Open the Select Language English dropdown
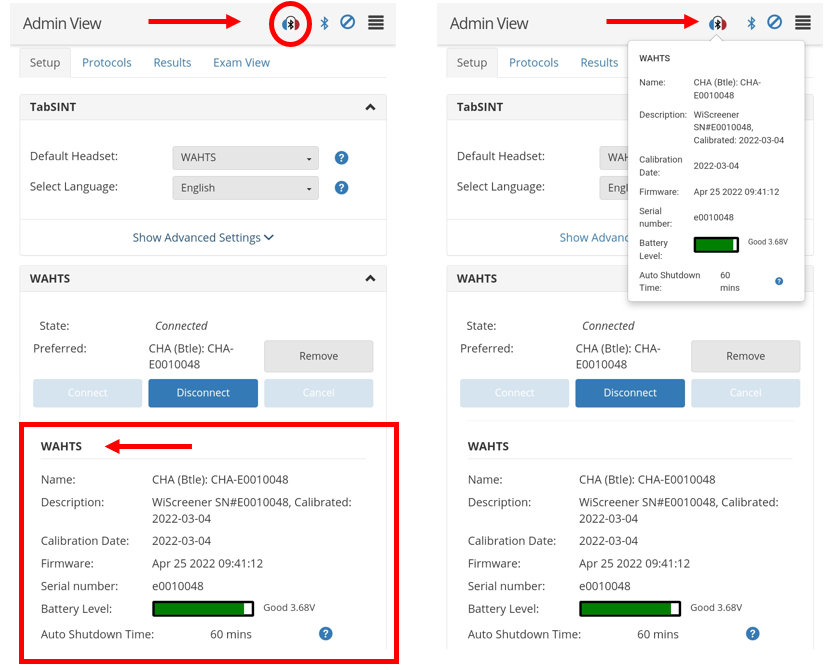Screen dimensions: 834x670 245,188
